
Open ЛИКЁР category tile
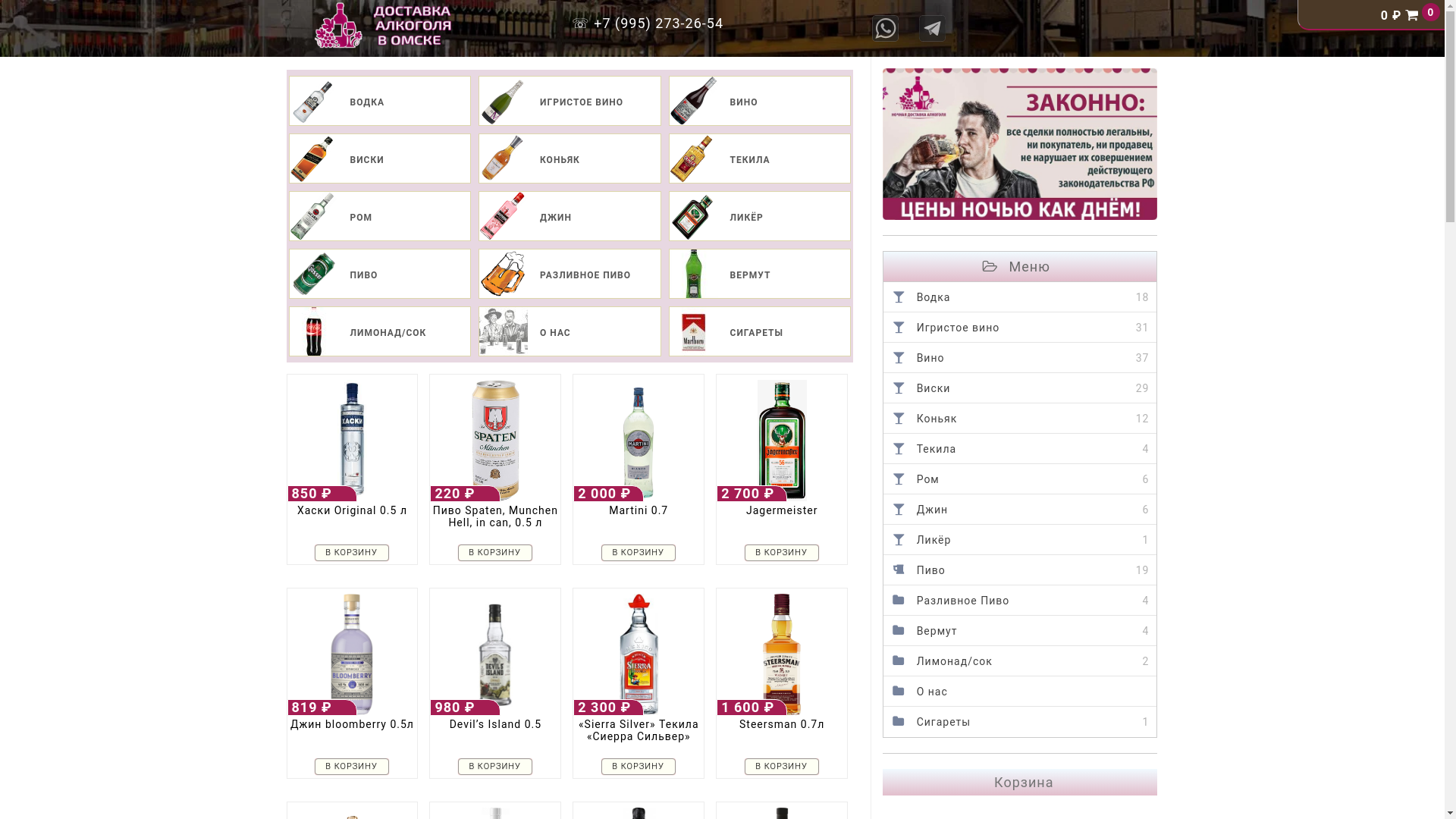(x=759, y=216)
